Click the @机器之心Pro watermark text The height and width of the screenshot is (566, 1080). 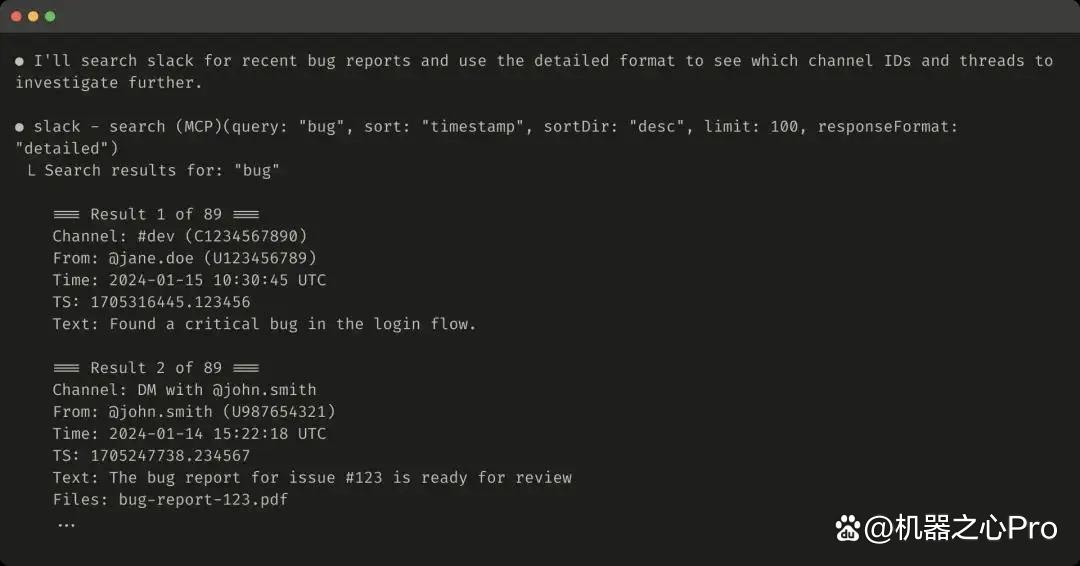pyautogui.click(x=961, y=529)
